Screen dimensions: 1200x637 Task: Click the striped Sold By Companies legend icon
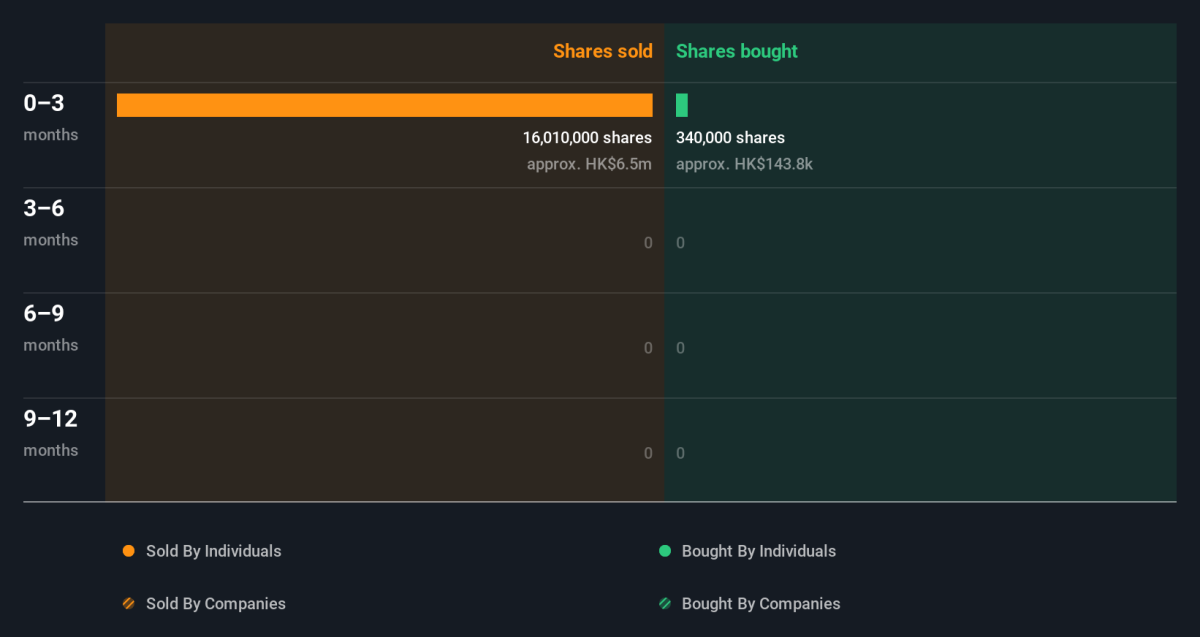[x=128, y=604]
